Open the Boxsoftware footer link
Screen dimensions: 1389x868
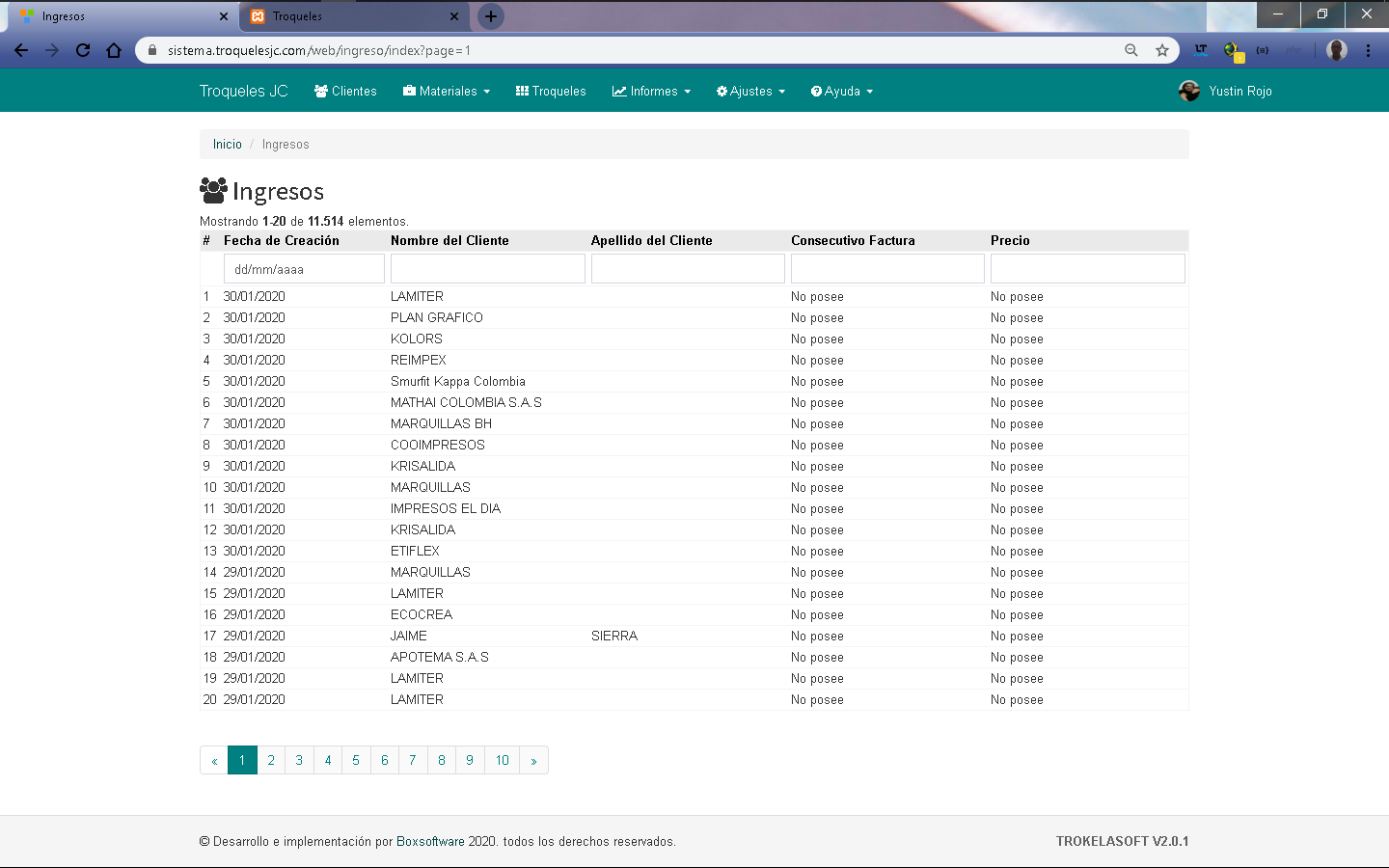[x=430, y=841]
